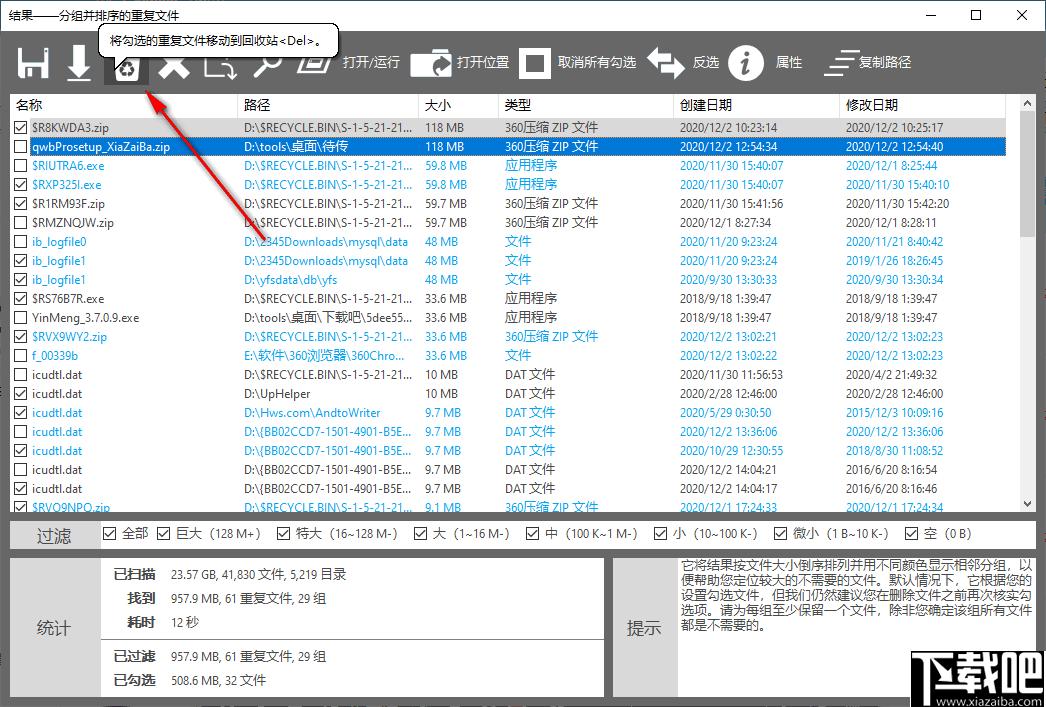Check the $RMZNQJW.zip checkbox
The image size is (1046, 707).
click(x=21, y=223)
